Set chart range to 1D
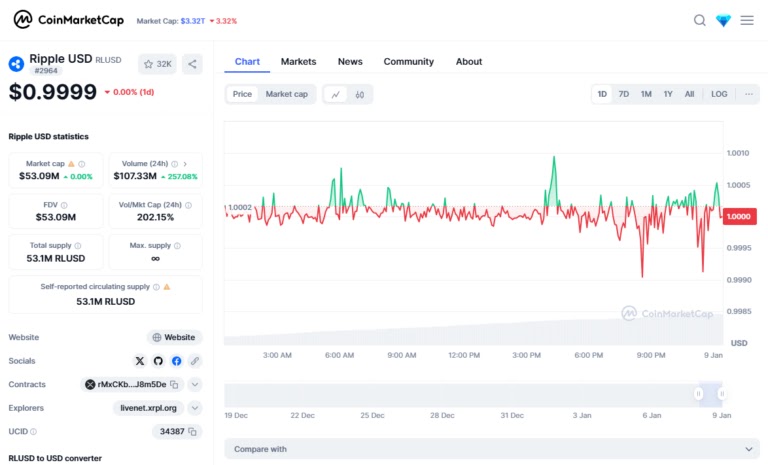This screenshot has width=768, height=465. click(x=602, y=94)
